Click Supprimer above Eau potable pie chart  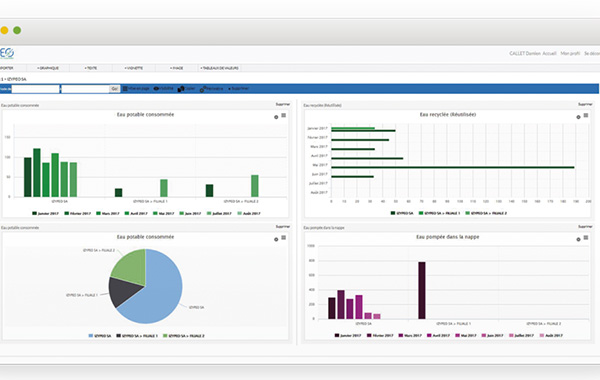283,227
